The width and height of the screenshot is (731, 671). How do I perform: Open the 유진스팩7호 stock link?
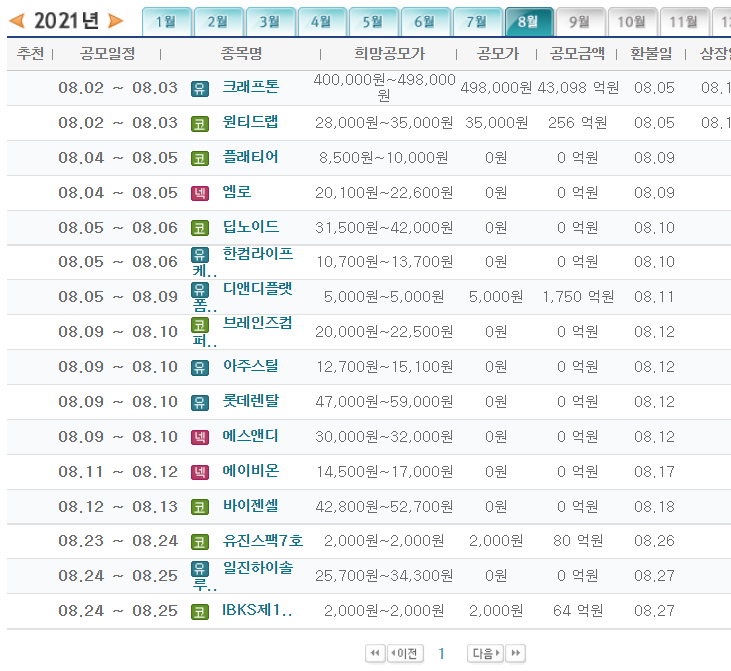pos(263,541)
